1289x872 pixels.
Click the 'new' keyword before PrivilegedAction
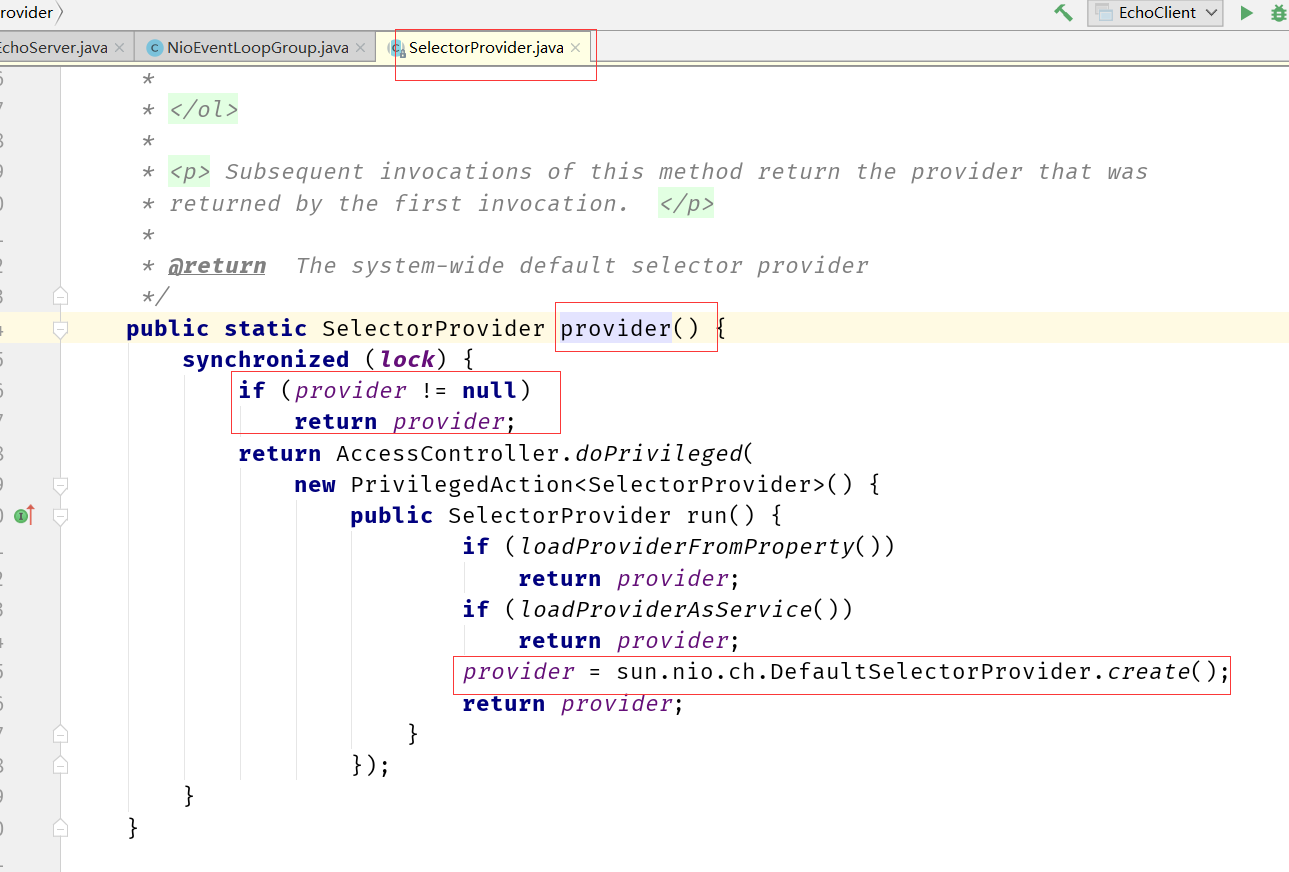(x=315, y=485)
